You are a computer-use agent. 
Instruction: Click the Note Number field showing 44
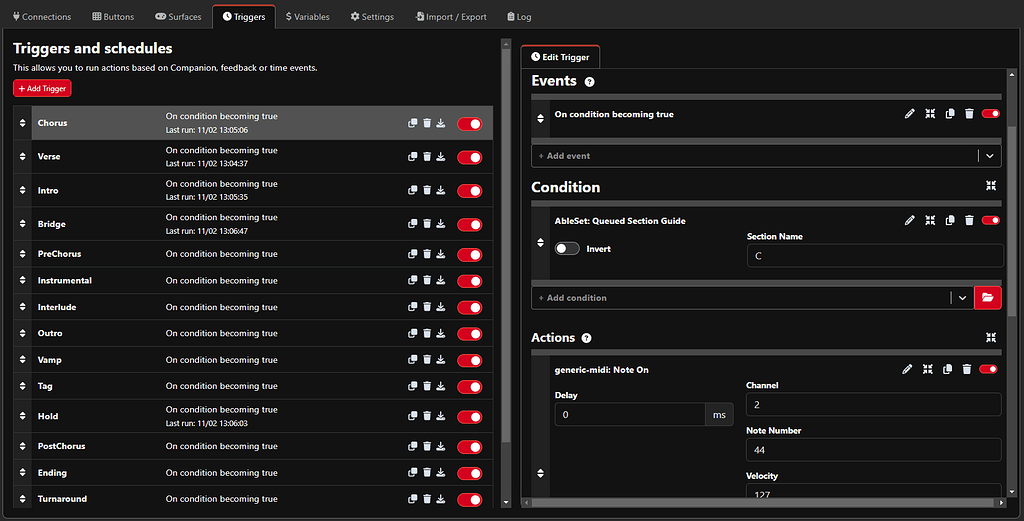[873, 450]
